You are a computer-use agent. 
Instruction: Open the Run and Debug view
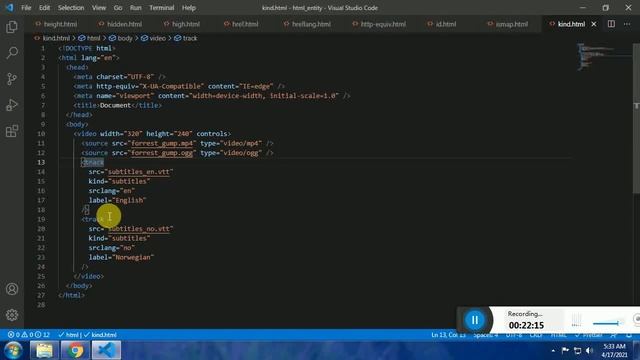(12, 105)
